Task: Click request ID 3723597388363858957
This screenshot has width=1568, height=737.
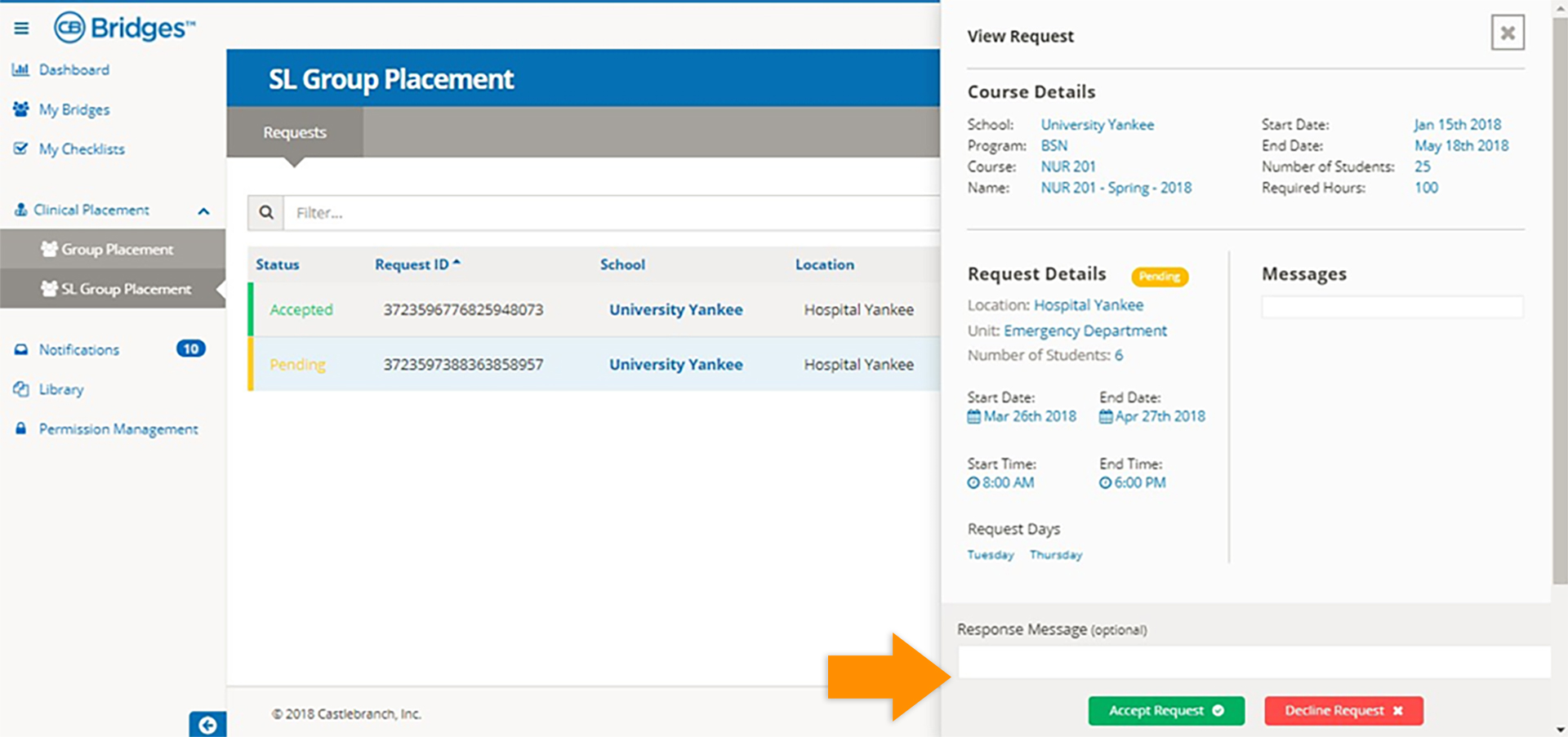Action: (x=463, y=365)
